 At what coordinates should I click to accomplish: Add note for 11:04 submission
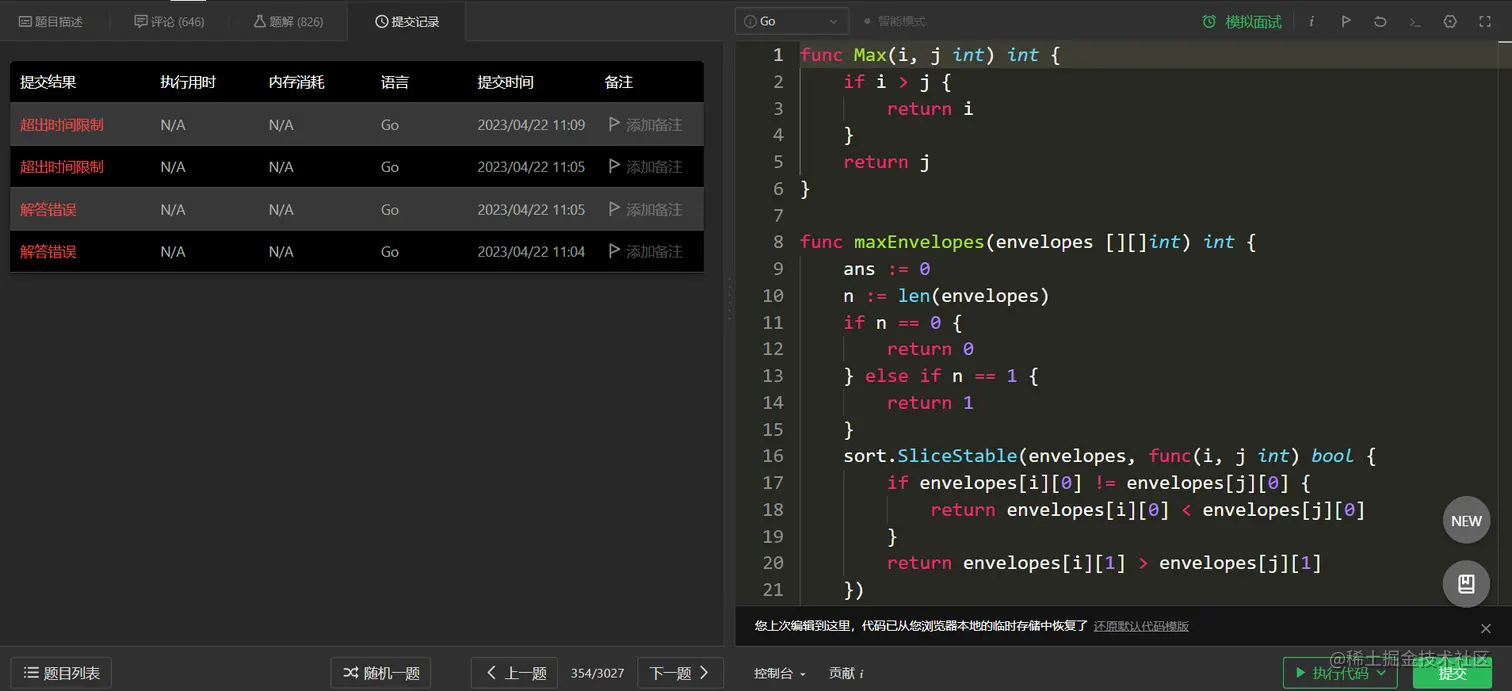(x=645, y=251)
